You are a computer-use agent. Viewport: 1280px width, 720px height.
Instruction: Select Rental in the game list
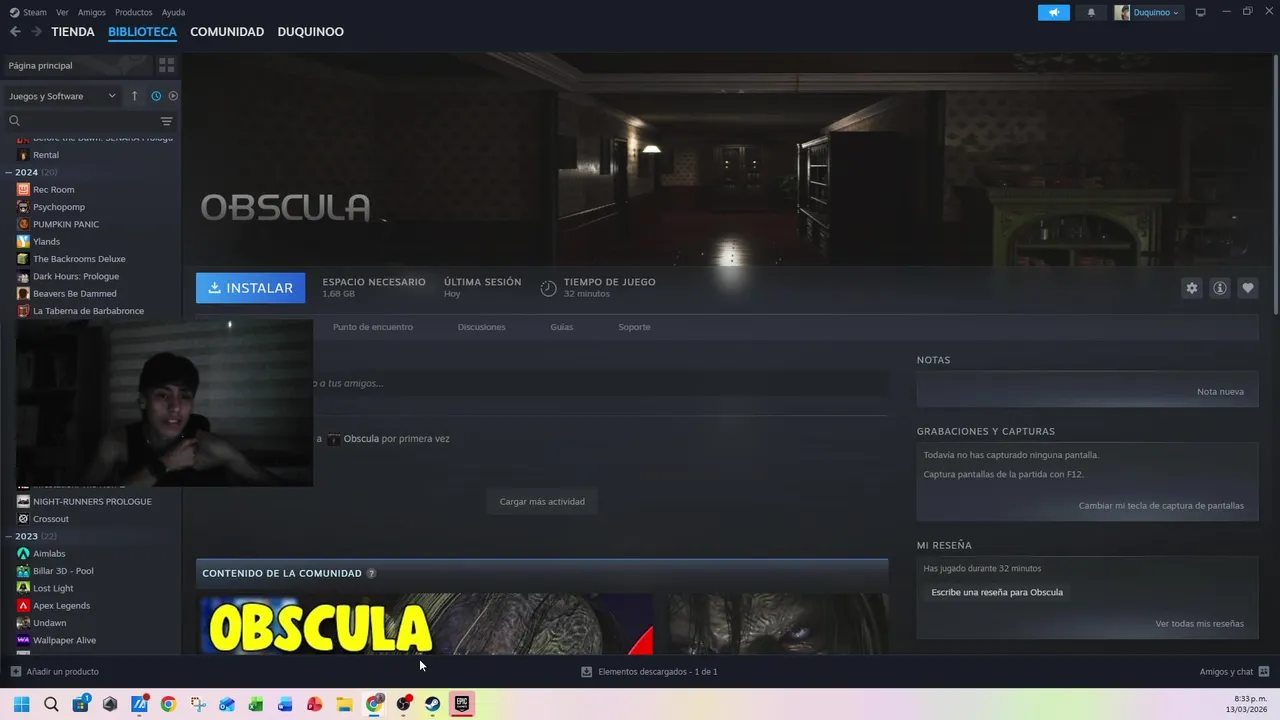45,155
